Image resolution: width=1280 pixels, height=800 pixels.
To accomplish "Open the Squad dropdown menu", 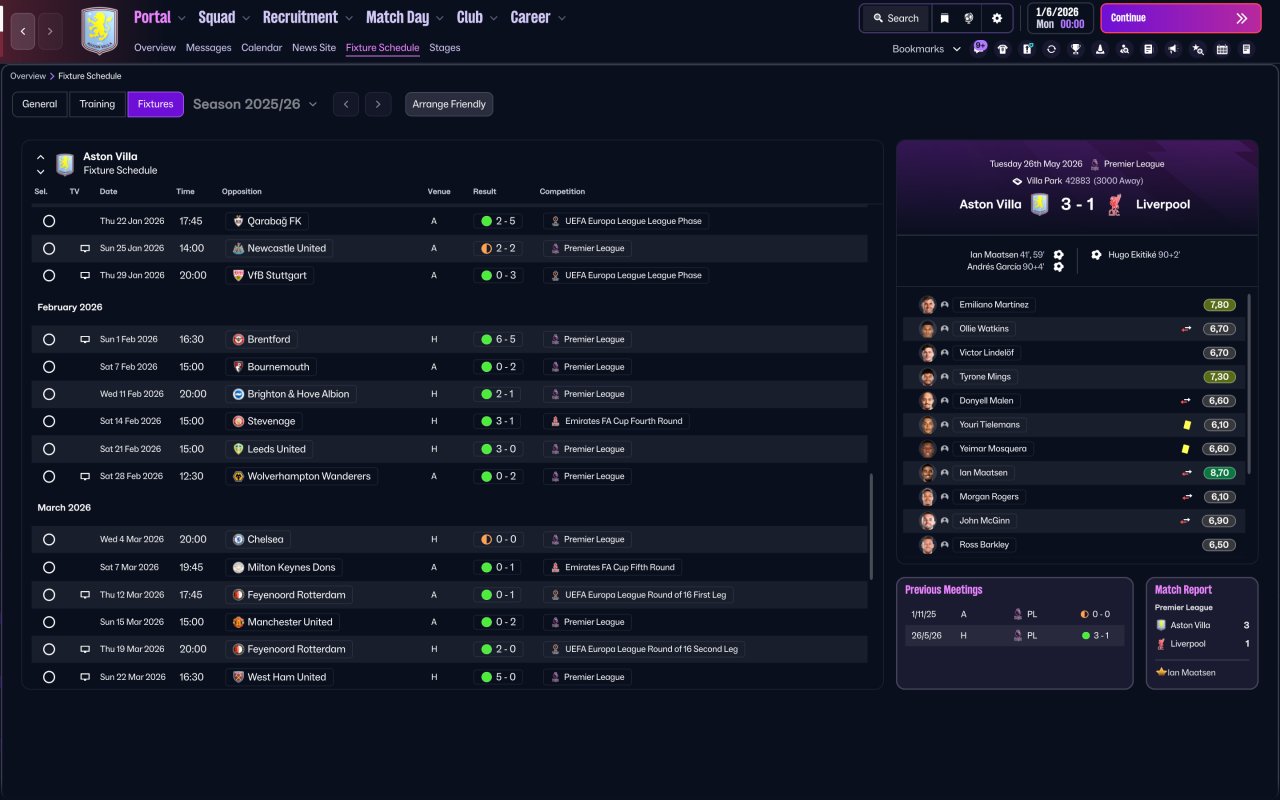I will click(225, 17).
